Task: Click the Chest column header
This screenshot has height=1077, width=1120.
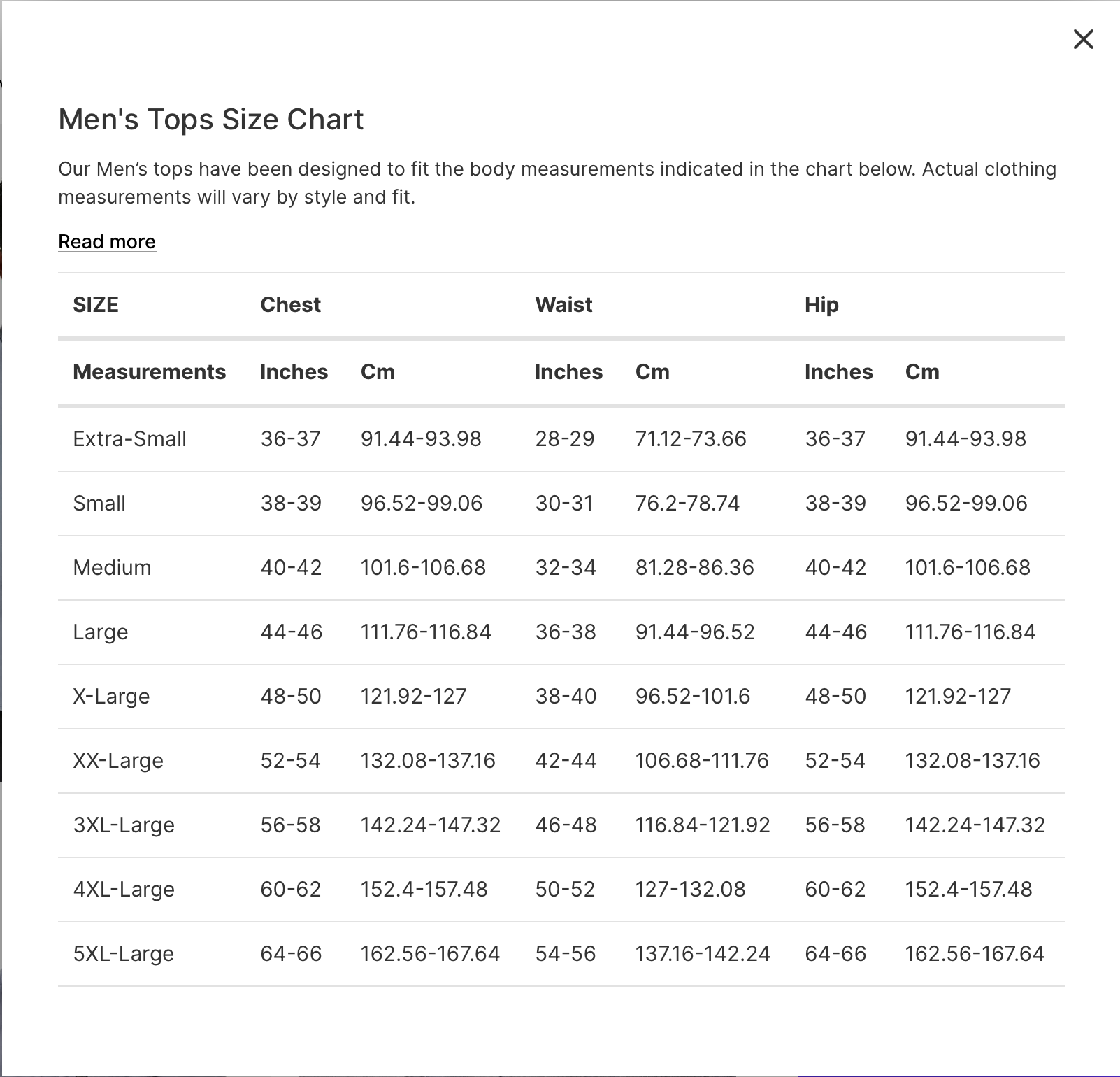Action: click(x=290, y=305)
